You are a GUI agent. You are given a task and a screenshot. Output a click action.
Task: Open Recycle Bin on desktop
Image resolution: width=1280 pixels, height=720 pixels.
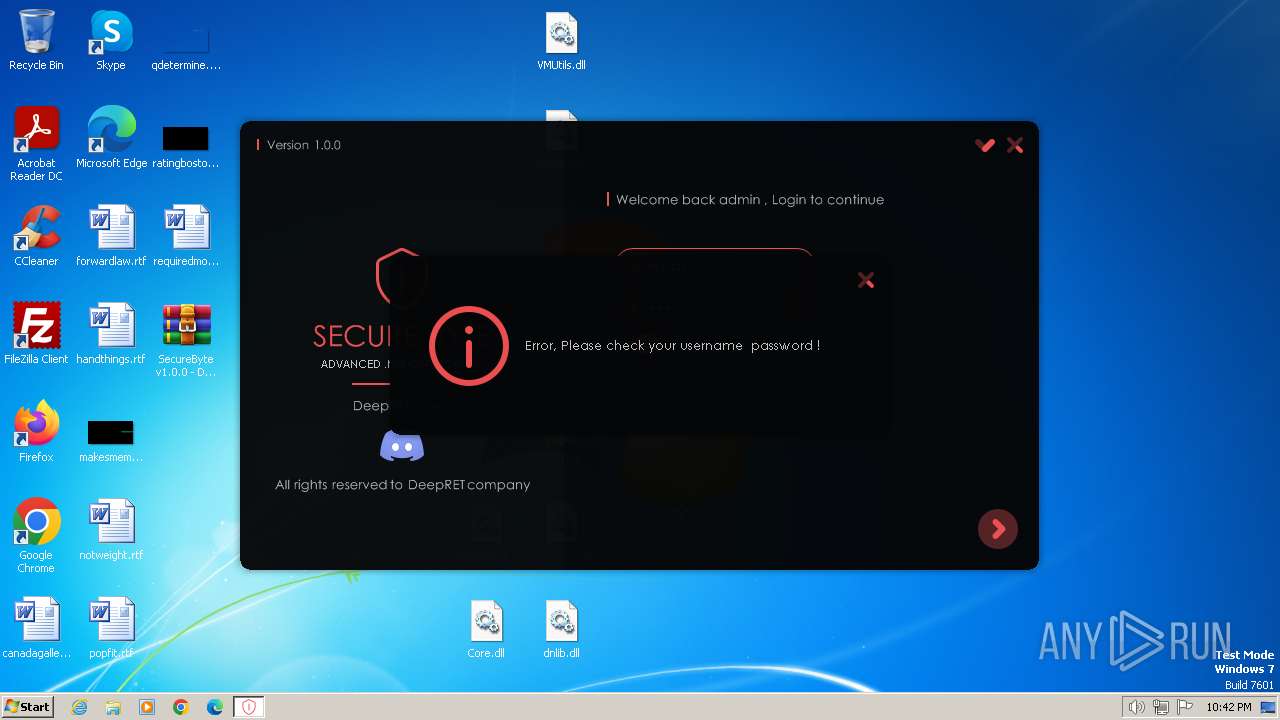(x=36, y=41)
